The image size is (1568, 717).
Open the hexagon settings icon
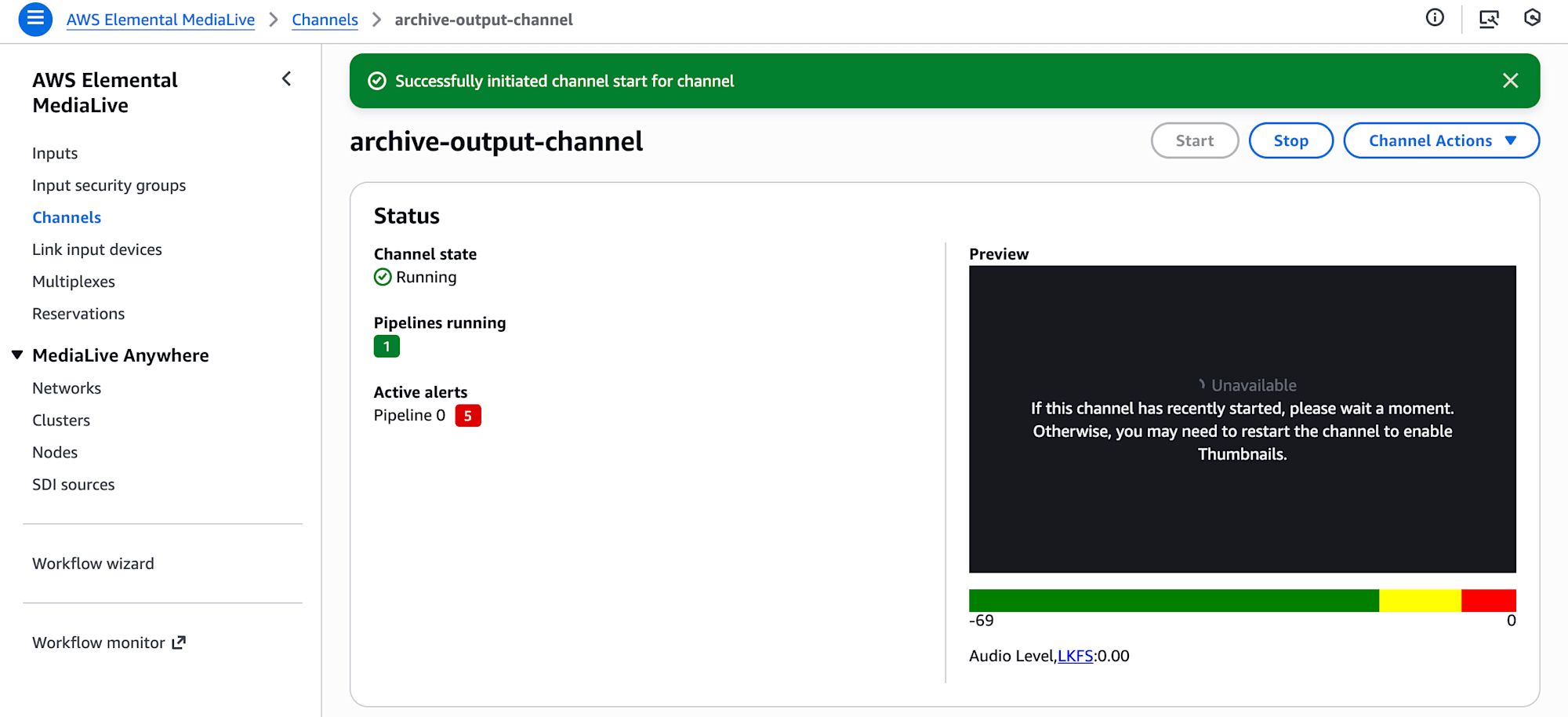click(x=1532, y=18)
